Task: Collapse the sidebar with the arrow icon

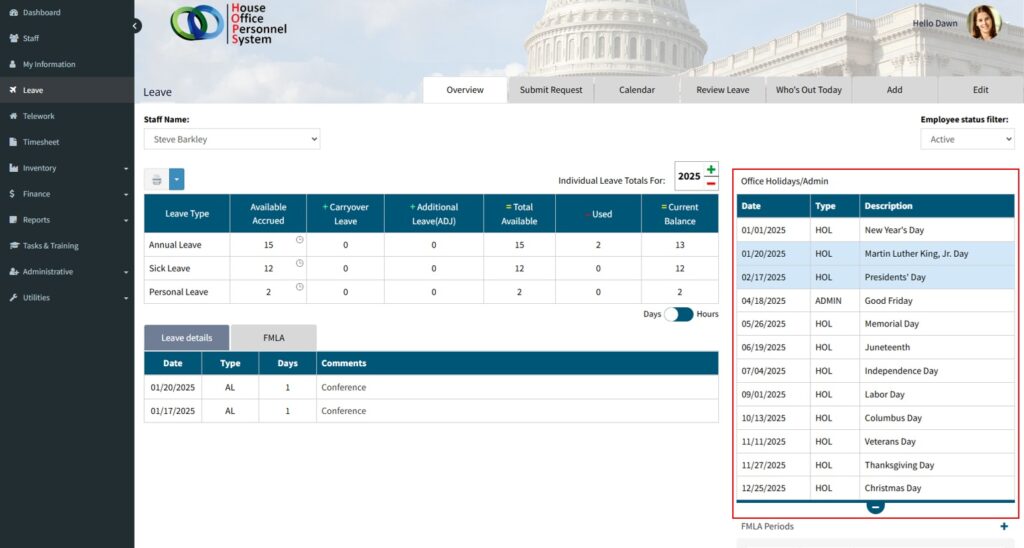Action: (136, 26)
